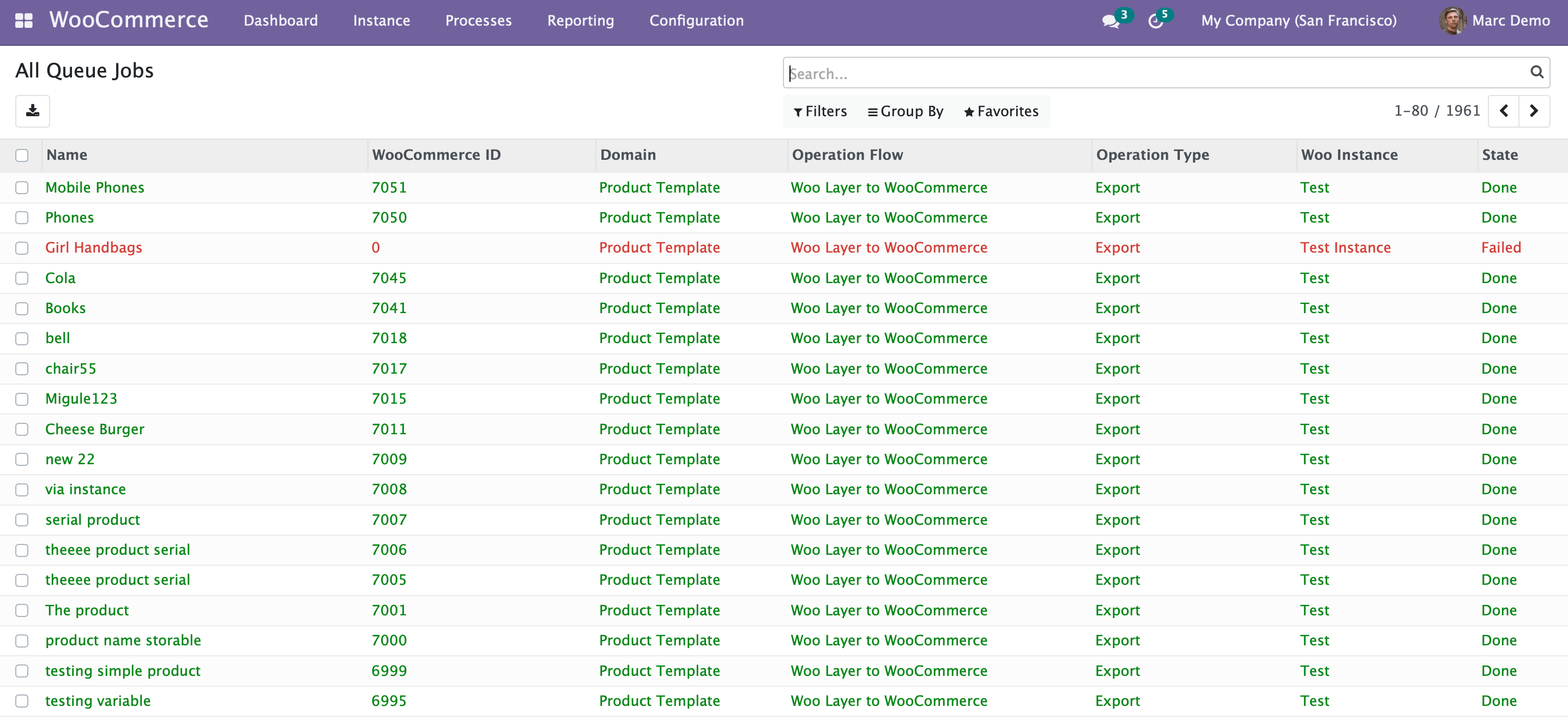Open the activities clock icon
This screenshot has height=719, width=1568.
point(1155,21)
